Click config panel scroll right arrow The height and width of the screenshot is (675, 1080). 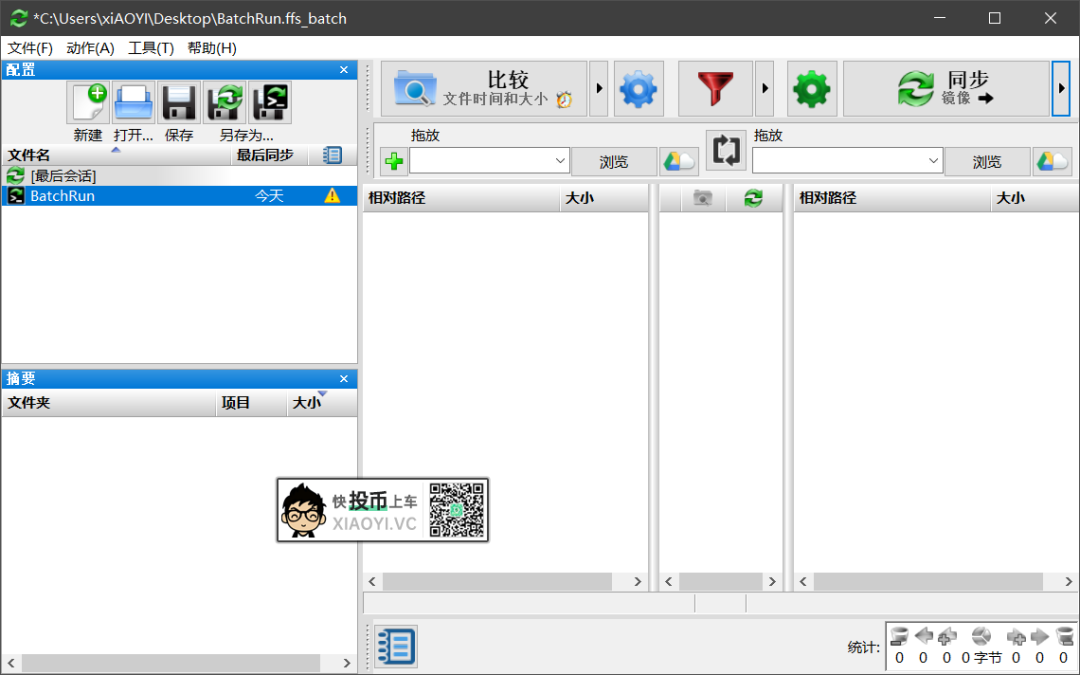point(347,663)
